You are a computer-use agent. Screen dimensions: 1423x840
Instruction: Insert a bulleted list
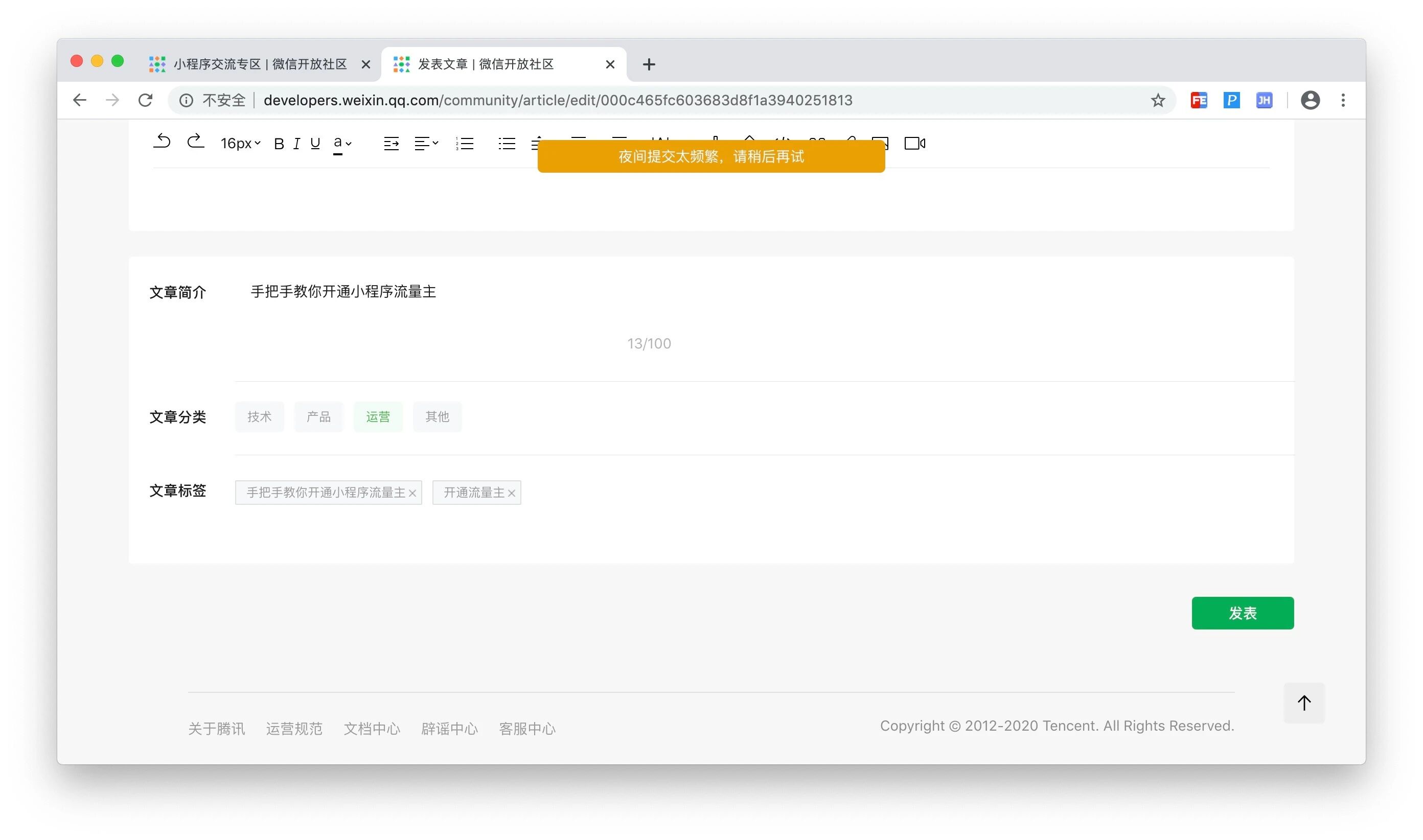click(507, 144)
